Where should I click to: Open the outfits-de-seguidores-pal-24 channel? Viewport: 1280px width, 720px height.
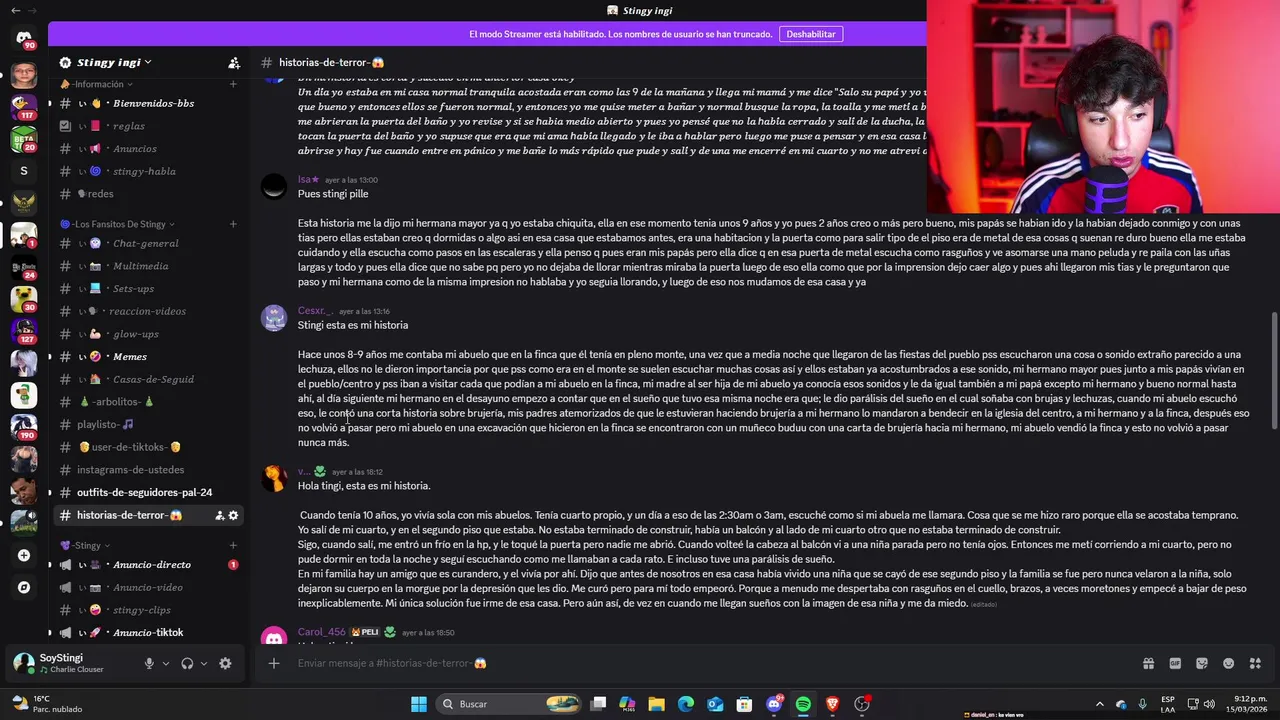point(147,492)
